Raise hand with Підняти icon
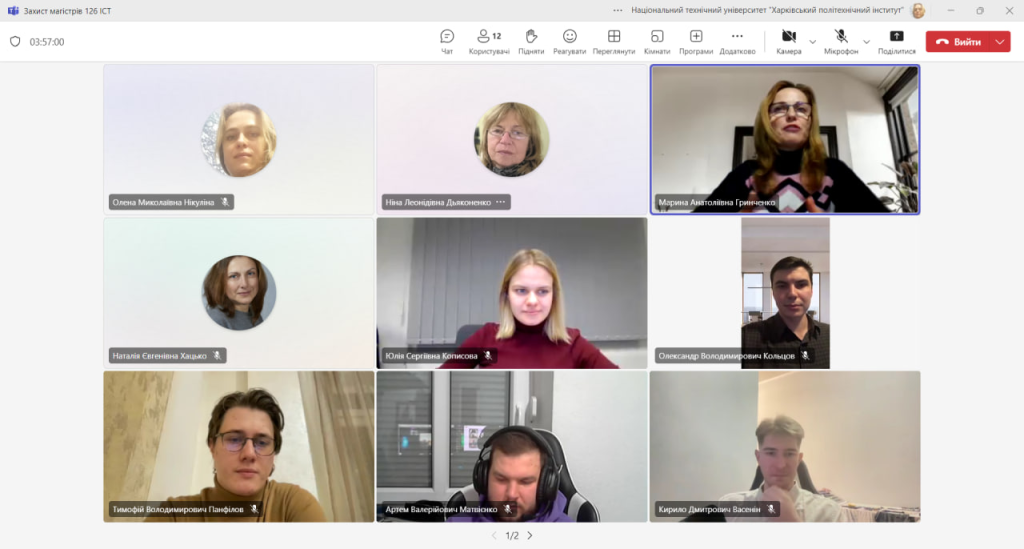The image size is (1024, 549). click(531, 42)
